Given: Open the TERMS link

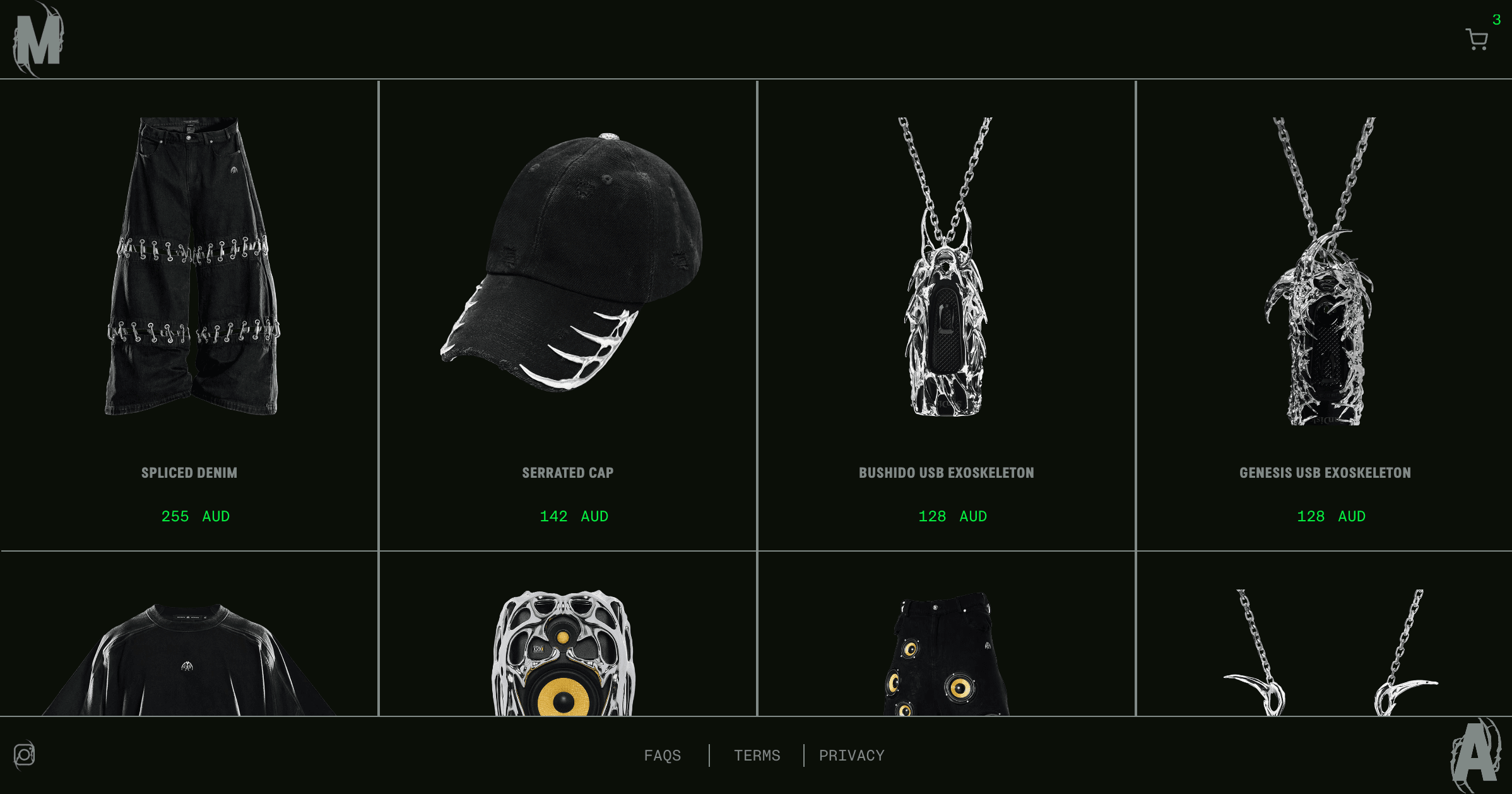Looking at the screenshot, I should (757, 755).
